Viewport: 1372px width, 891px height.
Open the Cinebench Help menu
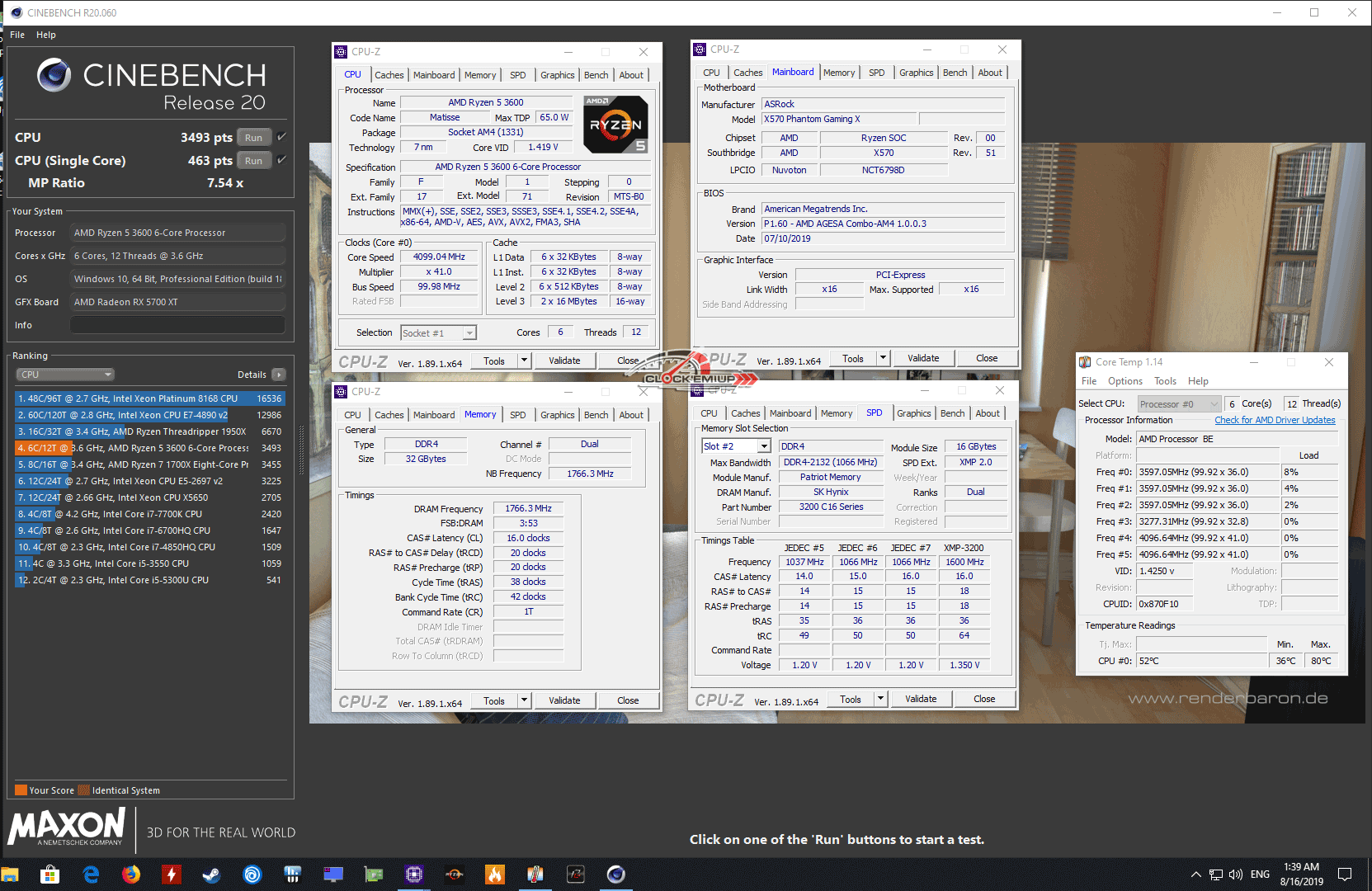[x=46, y=35]
